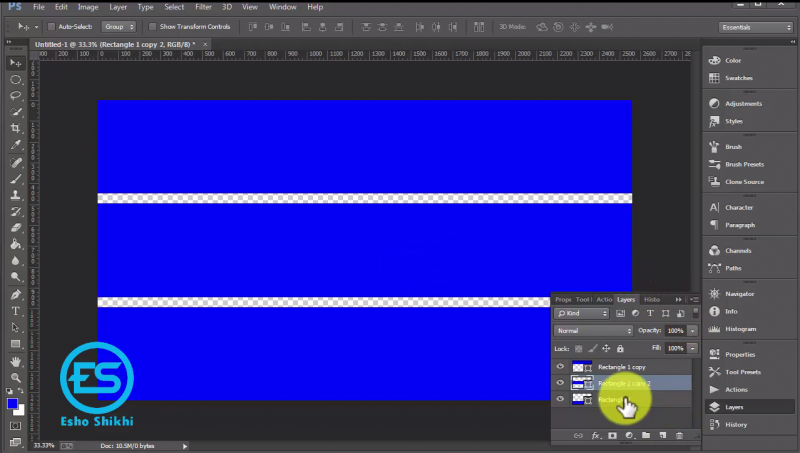The height and width of the screenshot is (453, 800).
Task: Click the Delete layer trash icon
Action: click(x=679, y=435)
